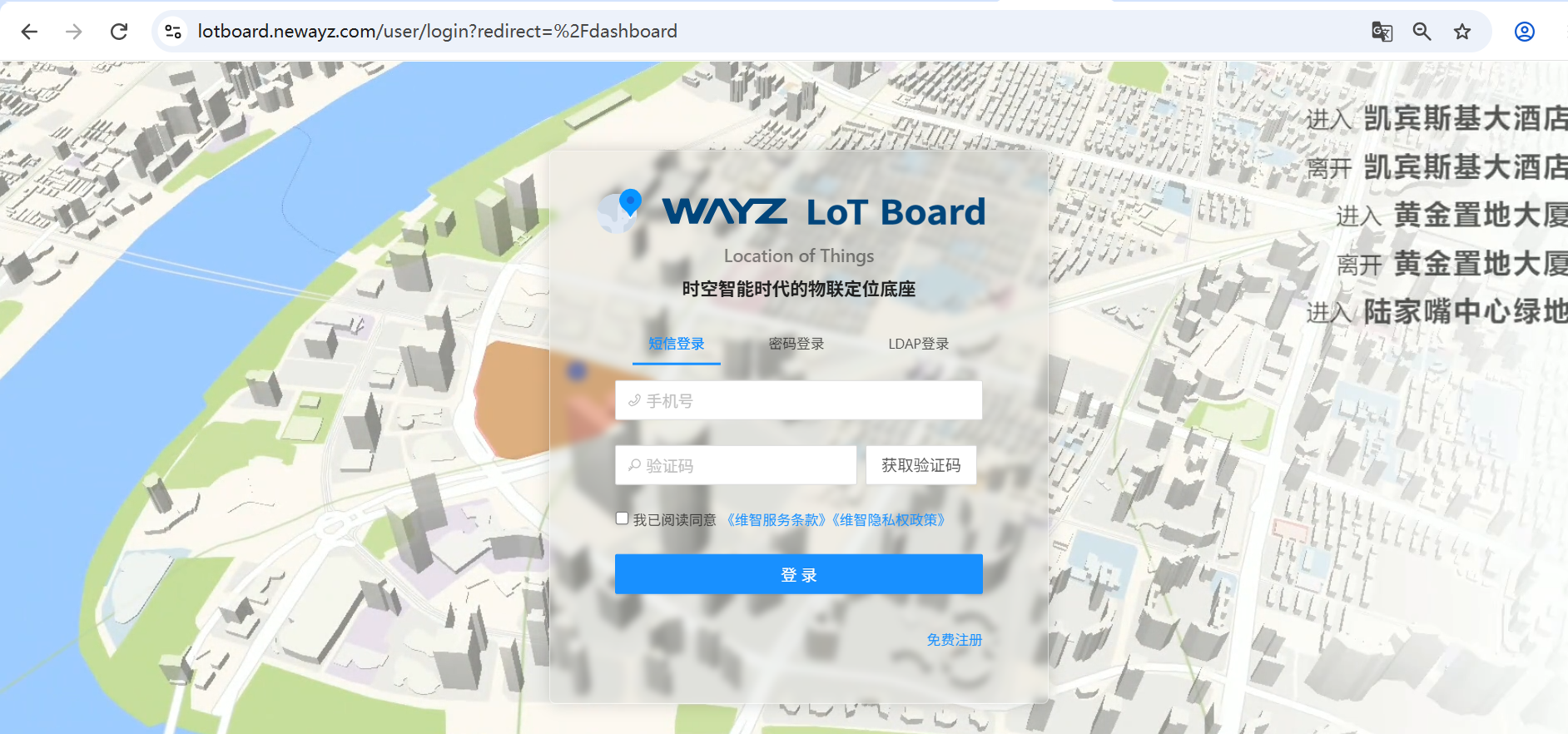Switch to the 密码登录 tab
This screenshot has height=734, width=1568.
(x=796, y=344)
